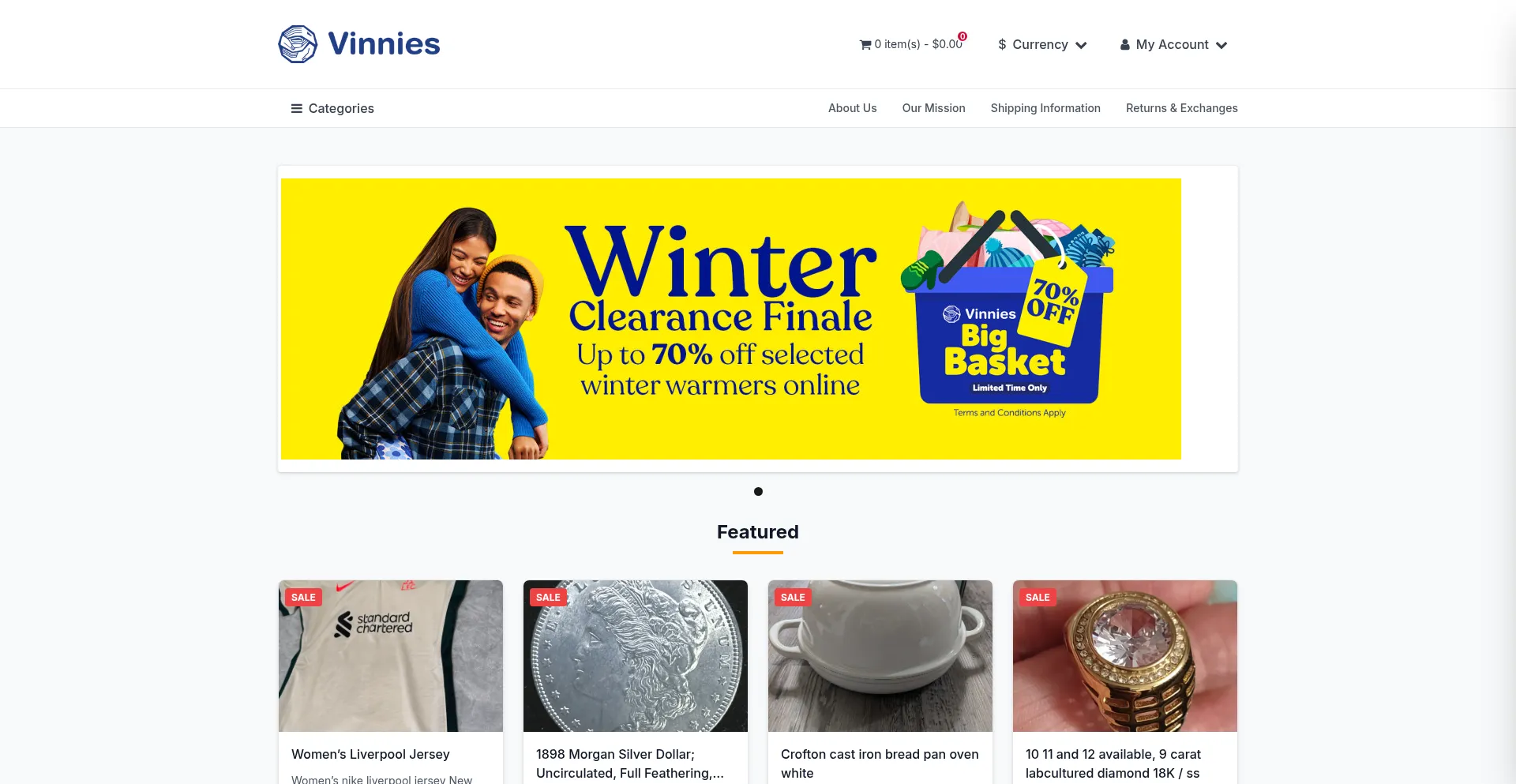
Task: Click SALE badge on Liverpool Jersey
Action: [303, 598]
